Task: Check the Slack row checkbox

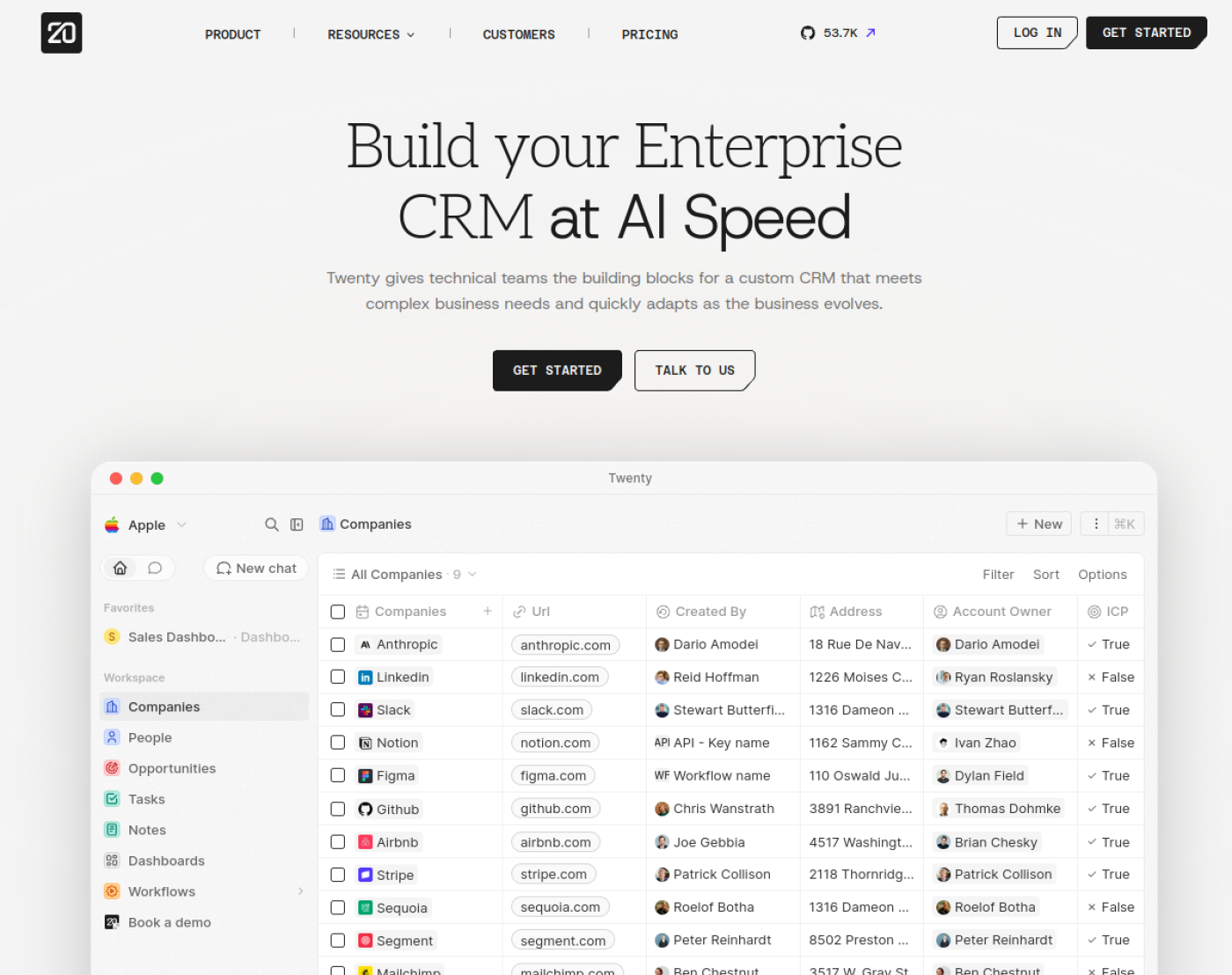Action: point(338,709)
